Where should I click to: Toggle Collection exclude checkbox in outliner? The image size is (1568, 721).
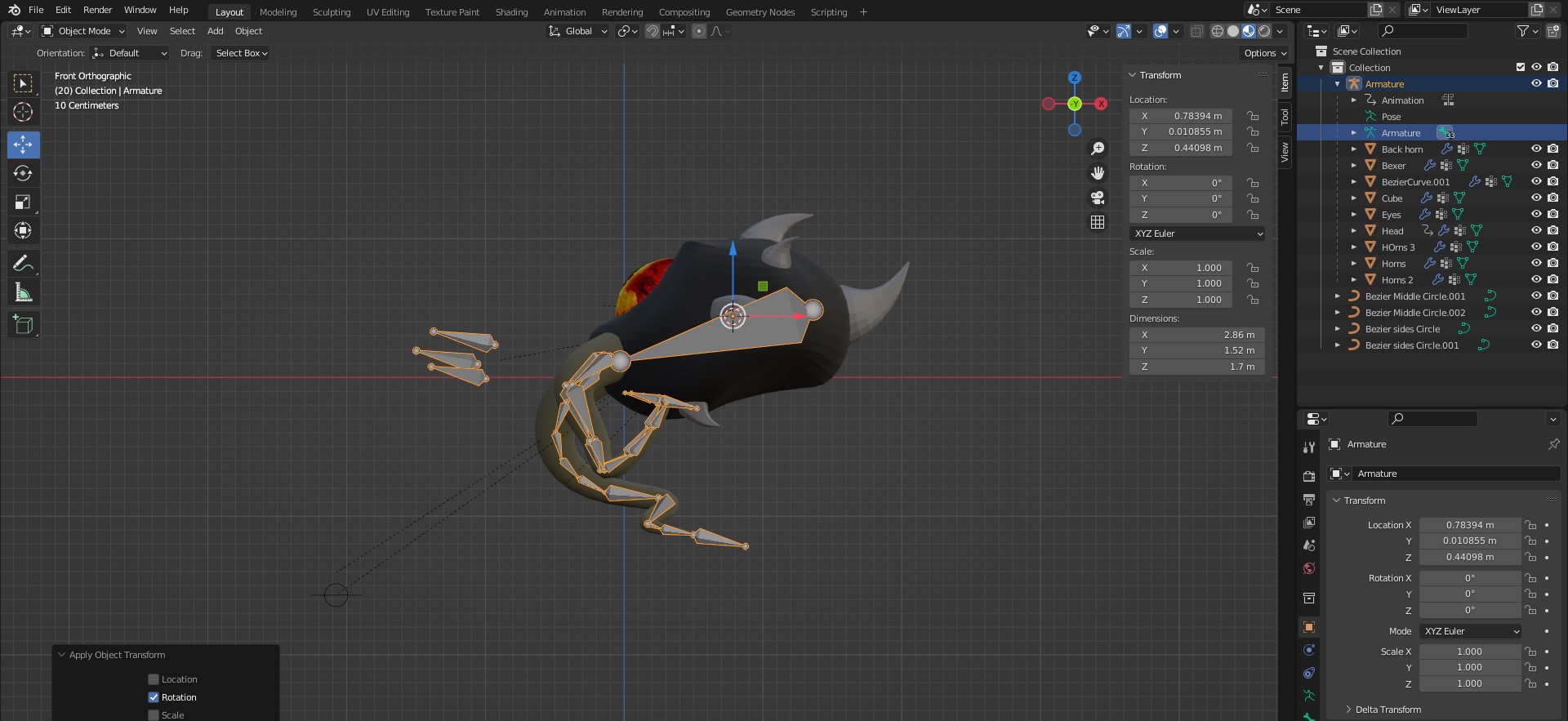pyautogui.click(x=1520, y=68)
